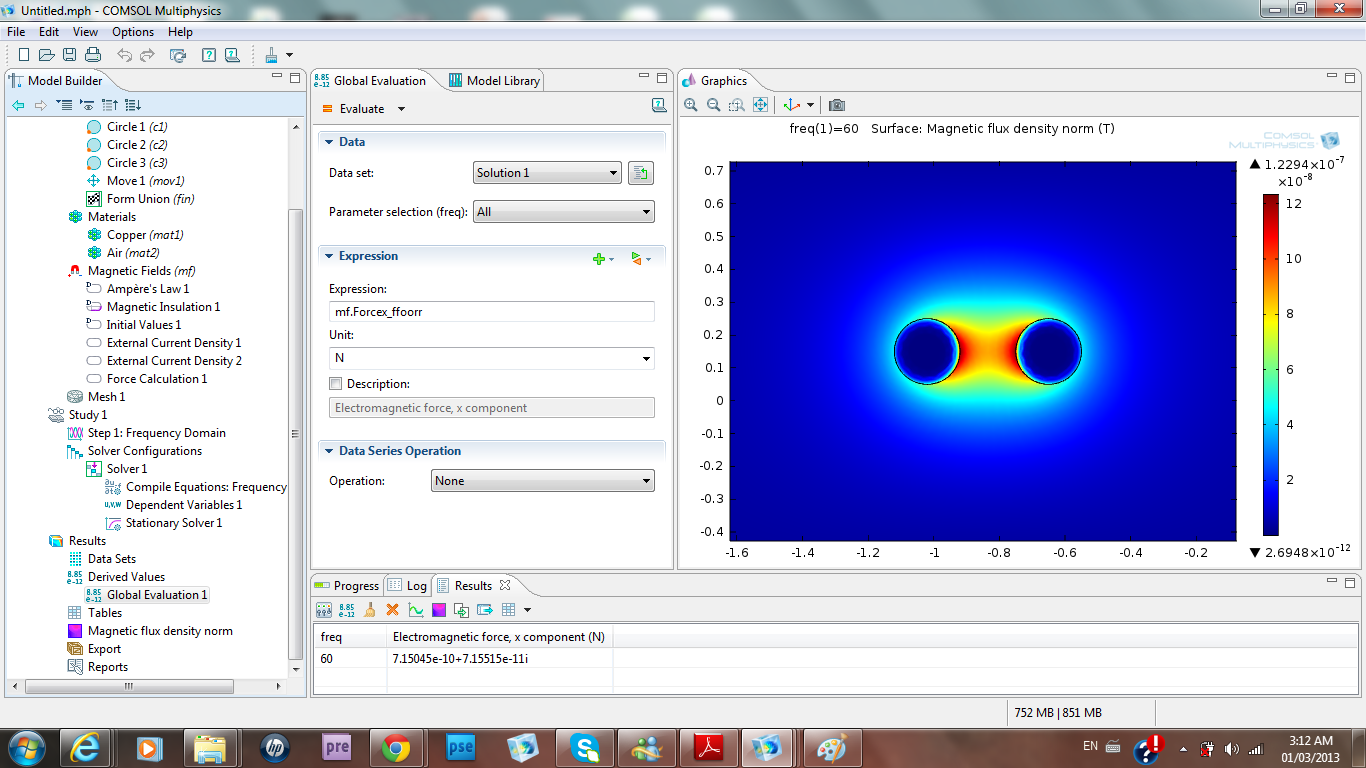The image size is (1366, 768).
Task: Open Google Chrome from the taskbar
Action: point(396,747)
